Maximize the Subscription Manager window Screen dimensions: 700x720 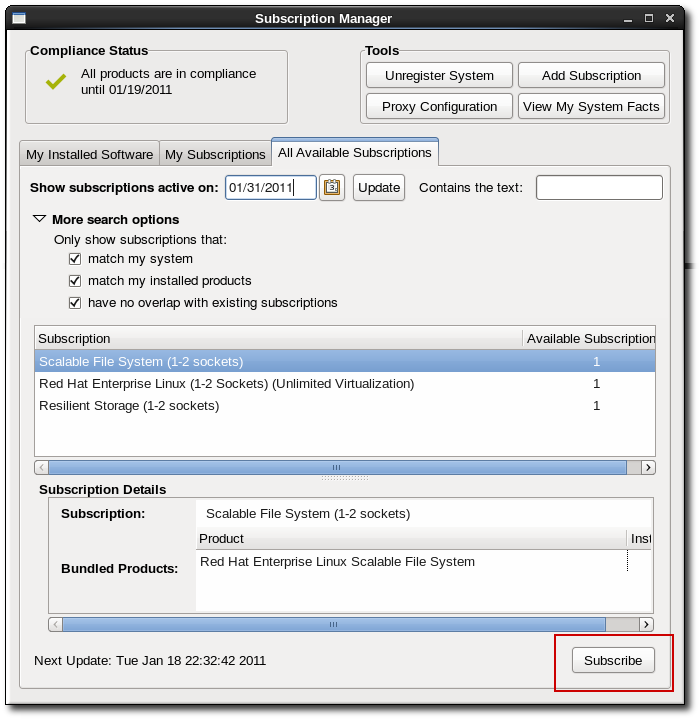pyautogui.click(x=649, y=18)
